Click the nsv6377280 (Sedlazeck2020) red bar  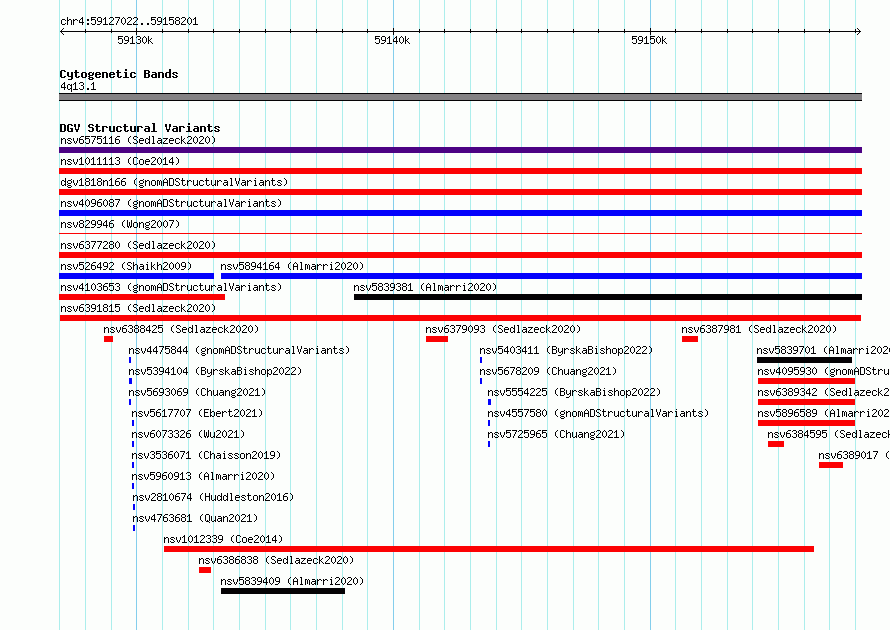(x=460, y=255)
